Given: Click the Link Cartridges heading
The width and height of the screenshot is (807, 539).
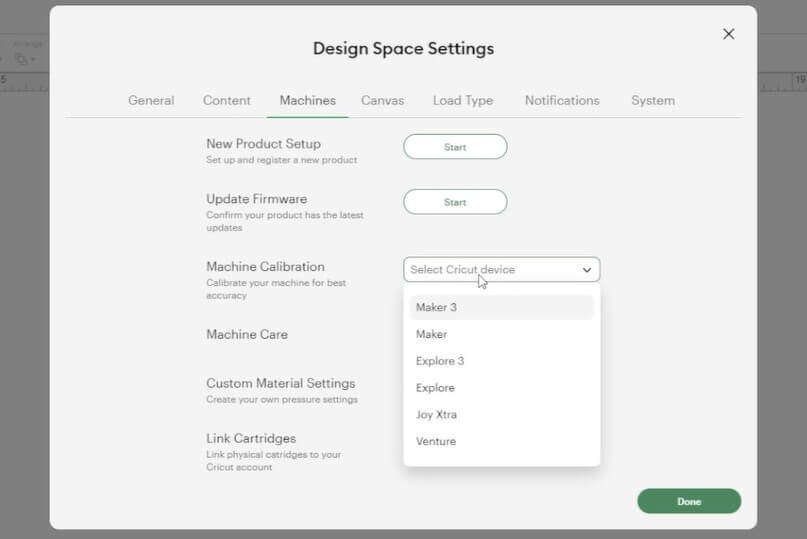Looking at the screenshot, I should [x=251, y=439].
